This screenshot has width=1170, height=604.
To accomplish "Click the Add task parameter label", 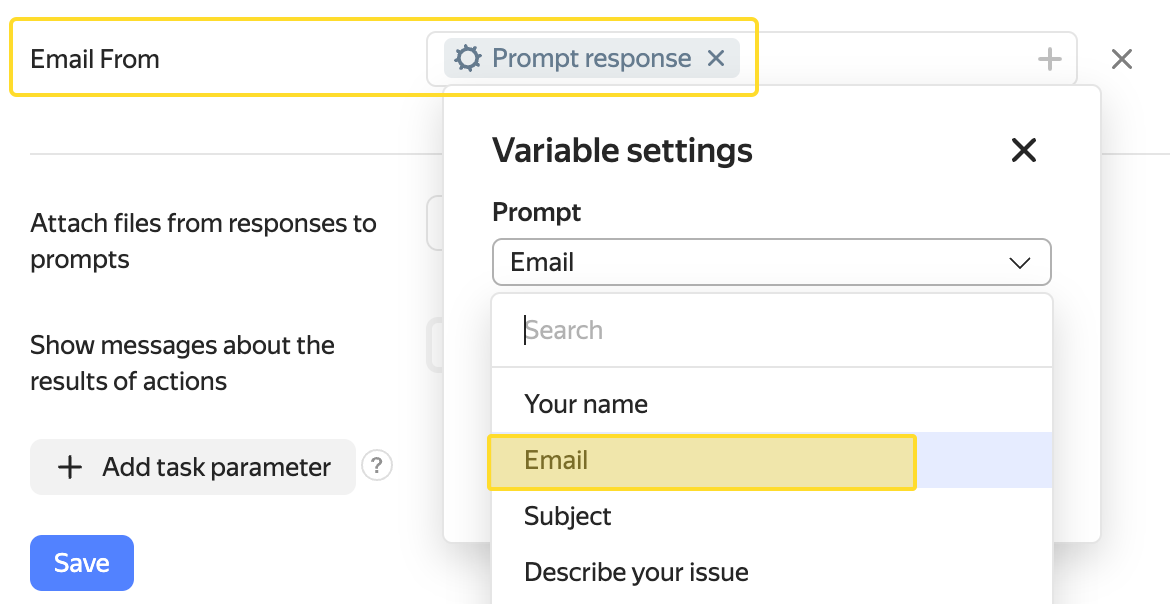I will point(216,467).
